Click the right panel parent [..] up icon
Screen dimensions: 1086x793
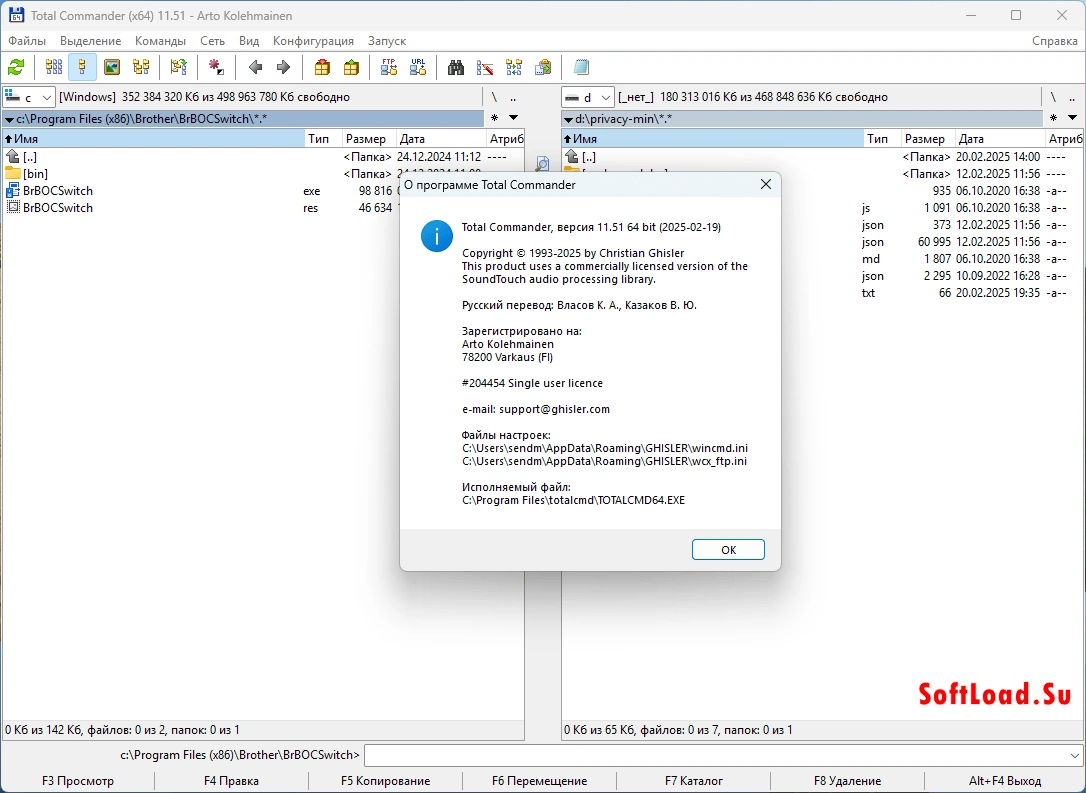click(x=572, y=157)
